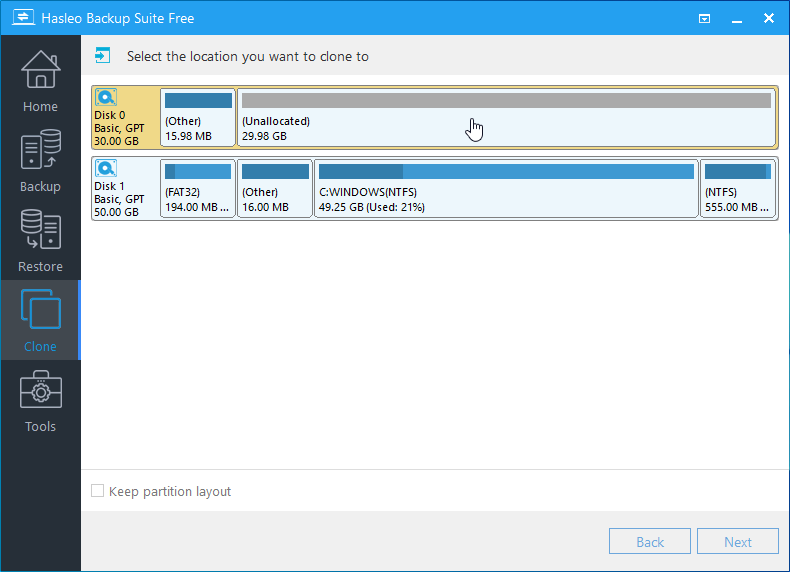Click the '29.98 GB' unallocated size text

tap(265, 136)
